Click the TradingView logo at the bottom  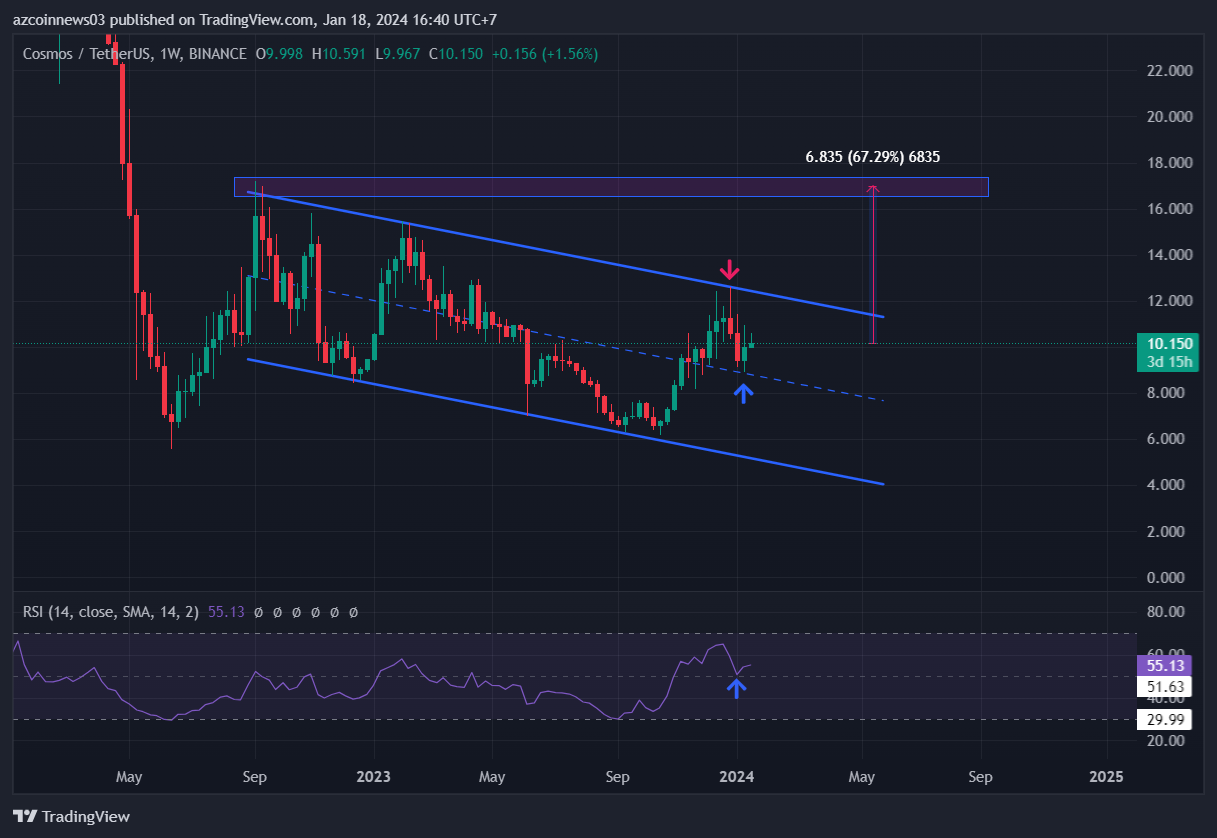(71, 817)
